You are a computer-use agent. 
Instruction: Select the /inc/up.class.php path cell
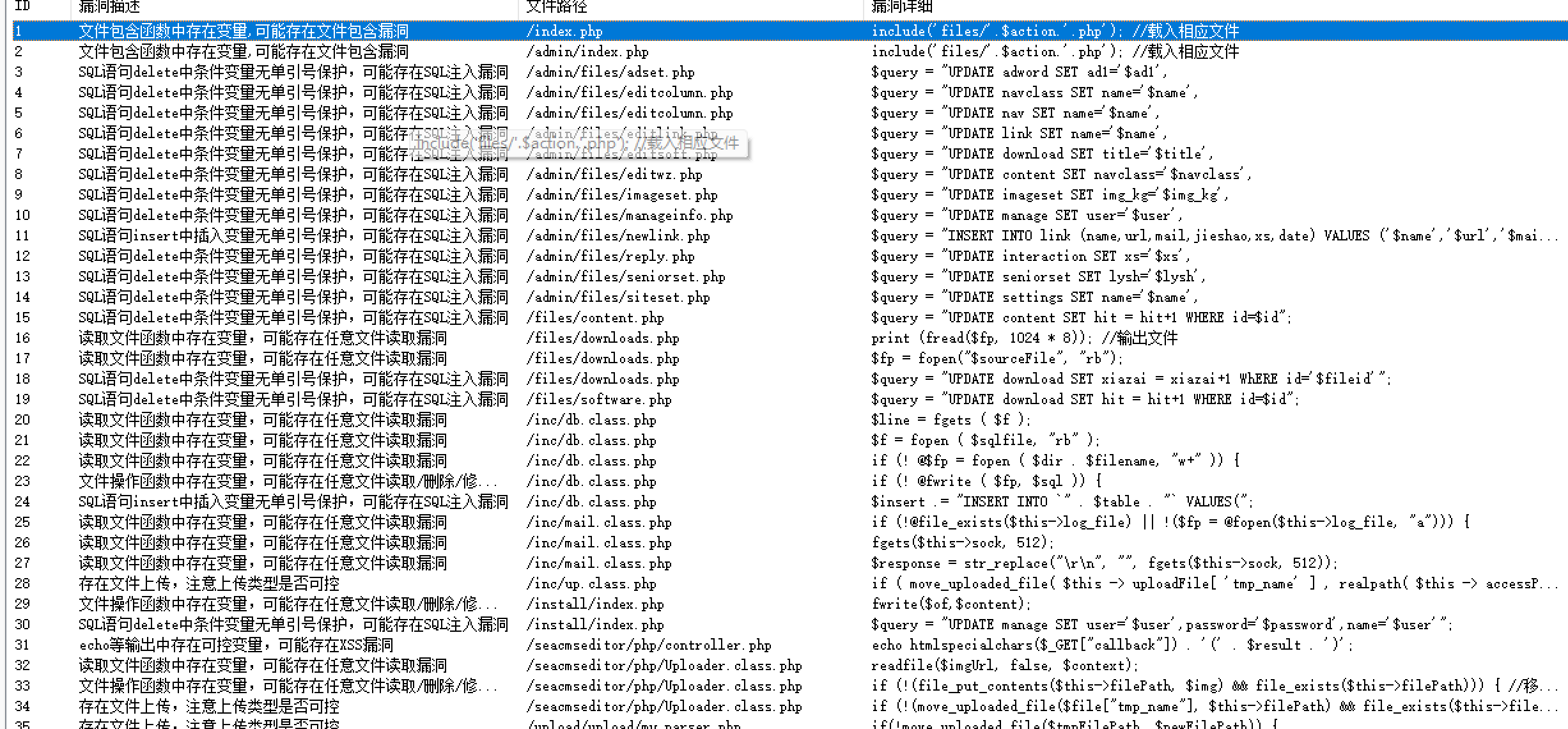click(591, 583)
